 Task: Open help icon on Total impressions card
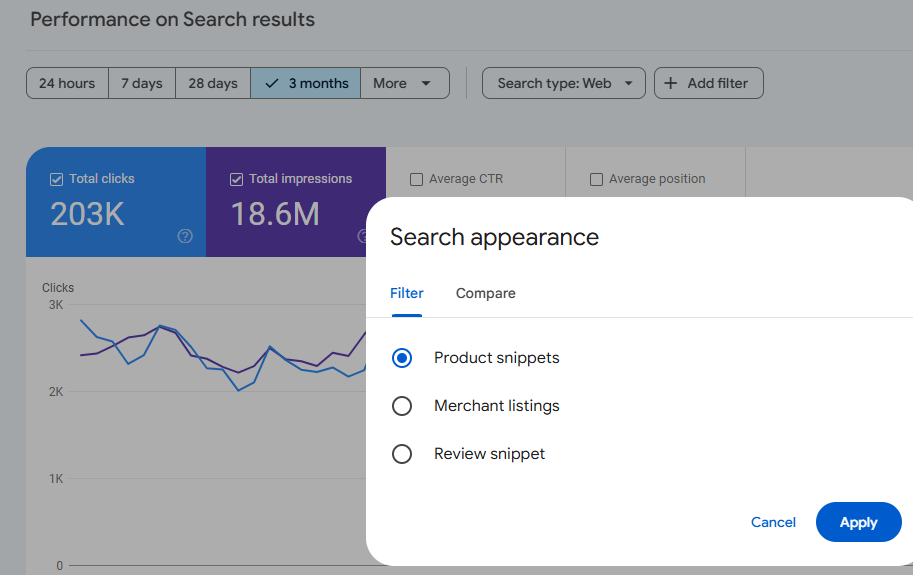[363, 236]
